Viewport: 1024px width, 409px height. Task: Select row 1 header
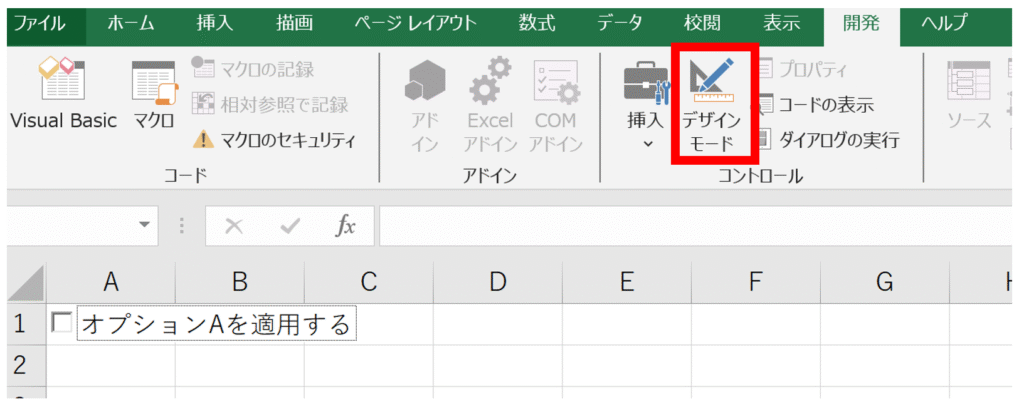click(x=26, y=324)
